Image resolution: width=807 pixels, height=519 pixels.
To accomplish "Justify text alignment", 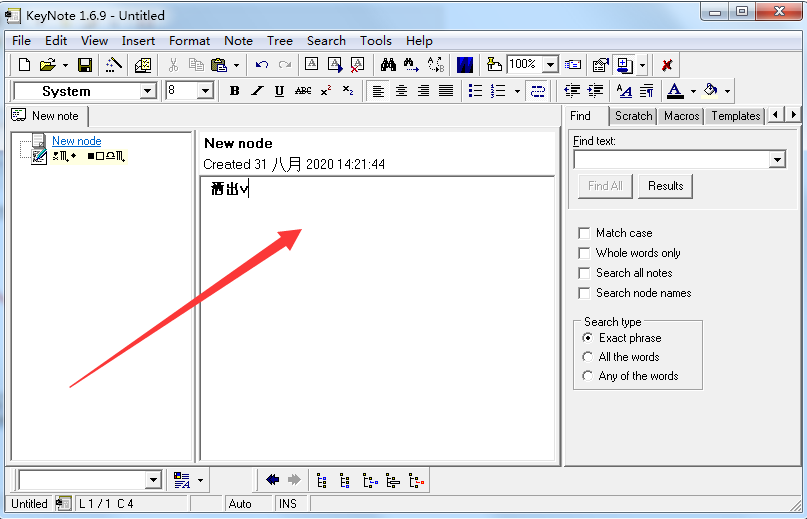I will pyautogui.click(x=446, y=91).
